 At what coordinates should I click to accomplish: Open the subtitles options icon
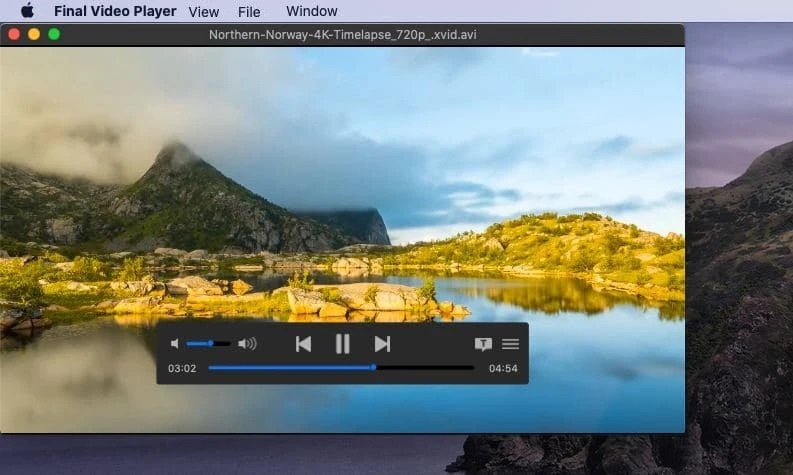[483, 344]
